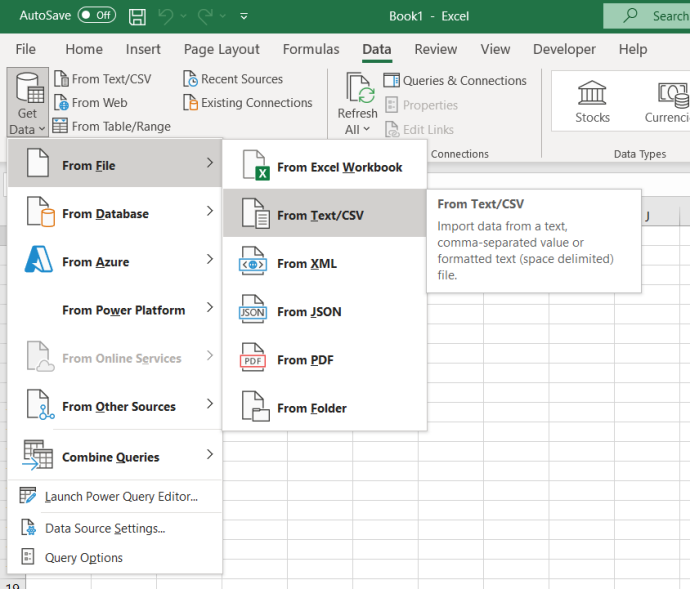Click the Properties ribbon button
Image resolution: width=690 pixels, height=589 pixels.
(421, 105)
